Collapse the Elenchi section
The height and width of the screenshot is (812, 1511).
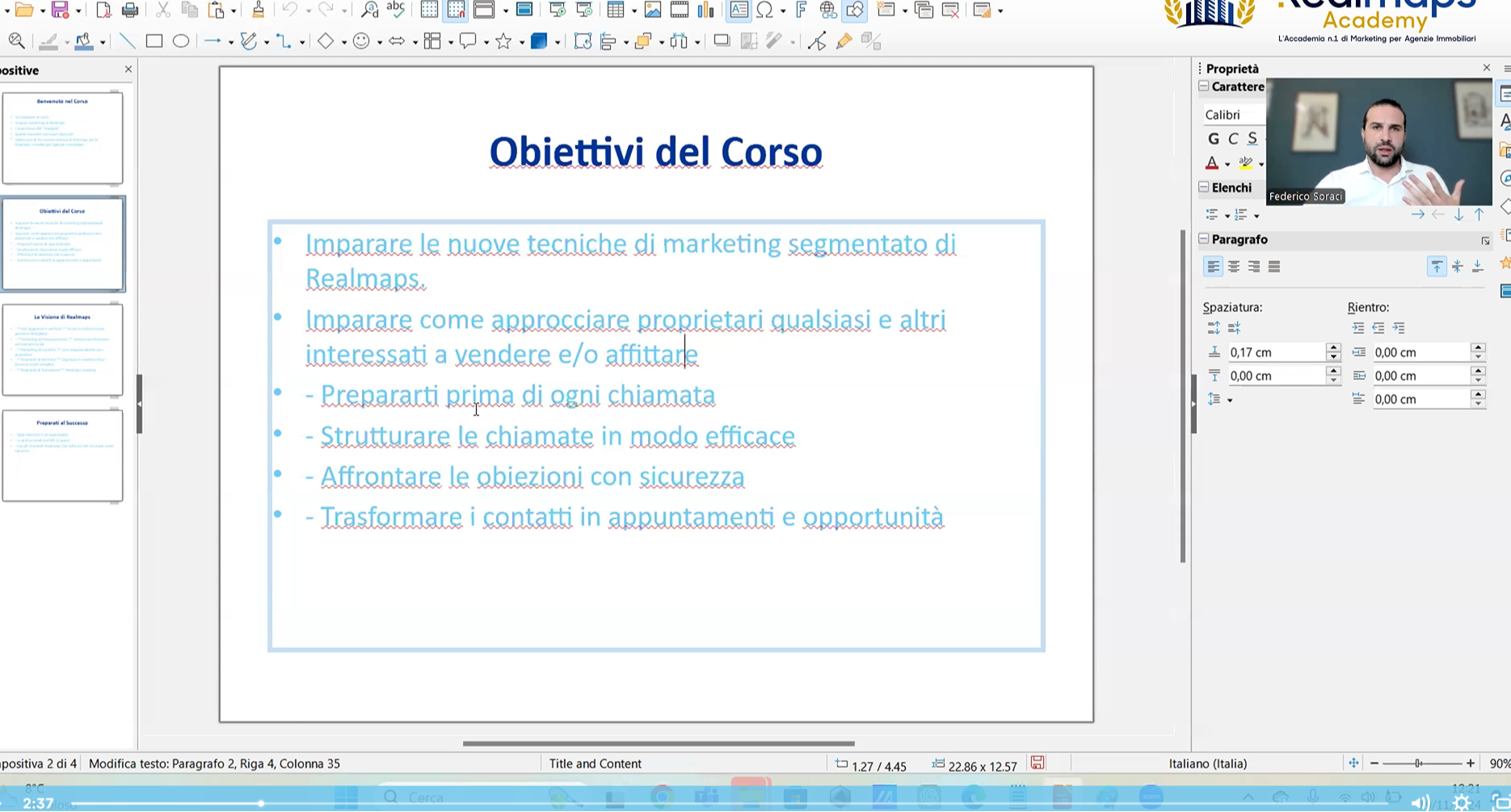click(x=1204, y=187)
